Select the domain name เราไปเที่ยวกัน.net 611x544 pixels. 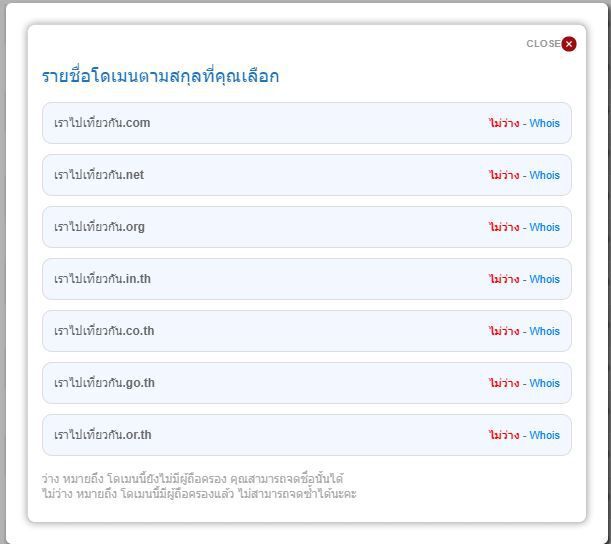point(99,175)
